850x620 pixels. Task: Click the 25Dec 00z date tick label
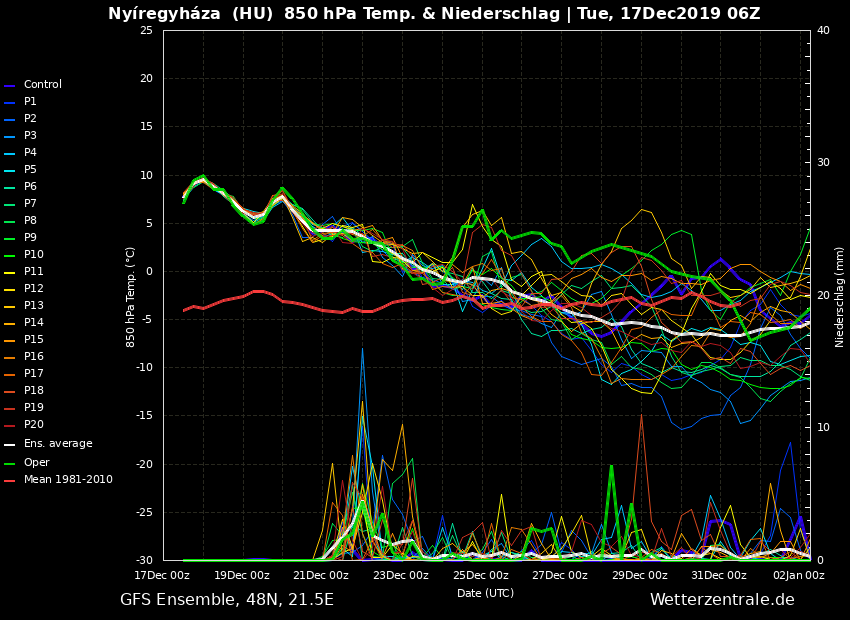480,575
